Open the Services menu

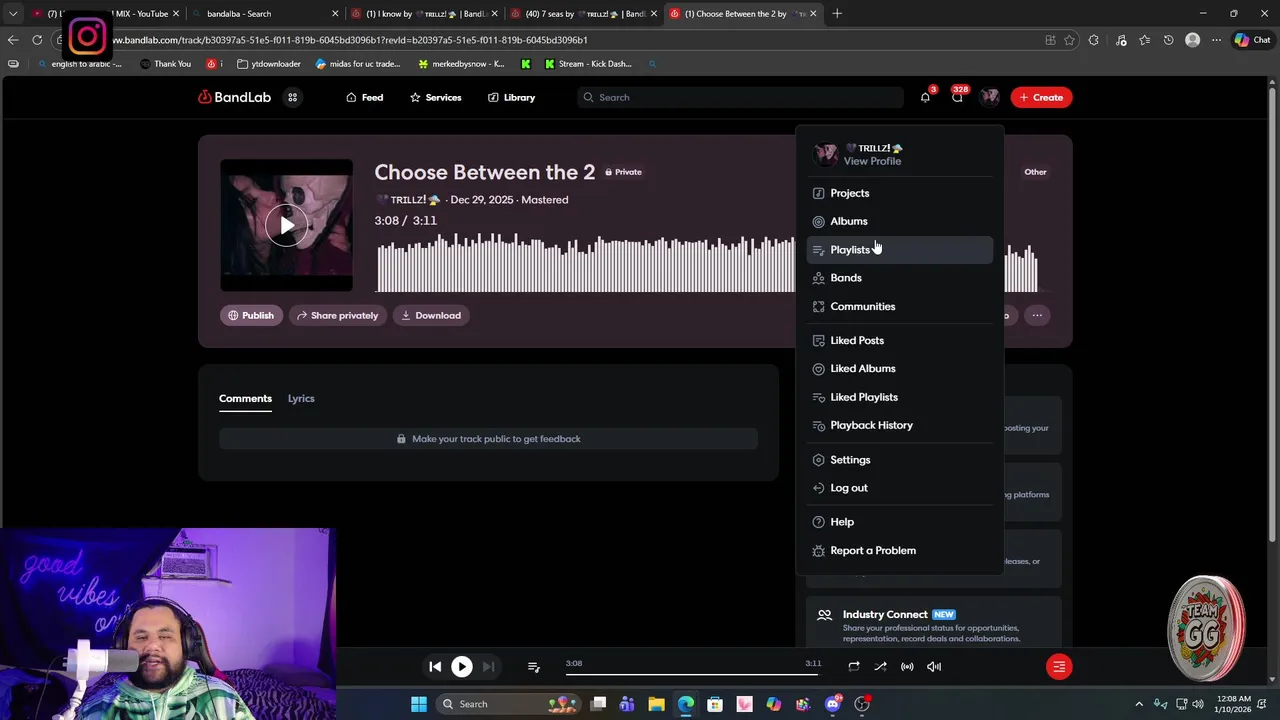(x=435, y=97)
